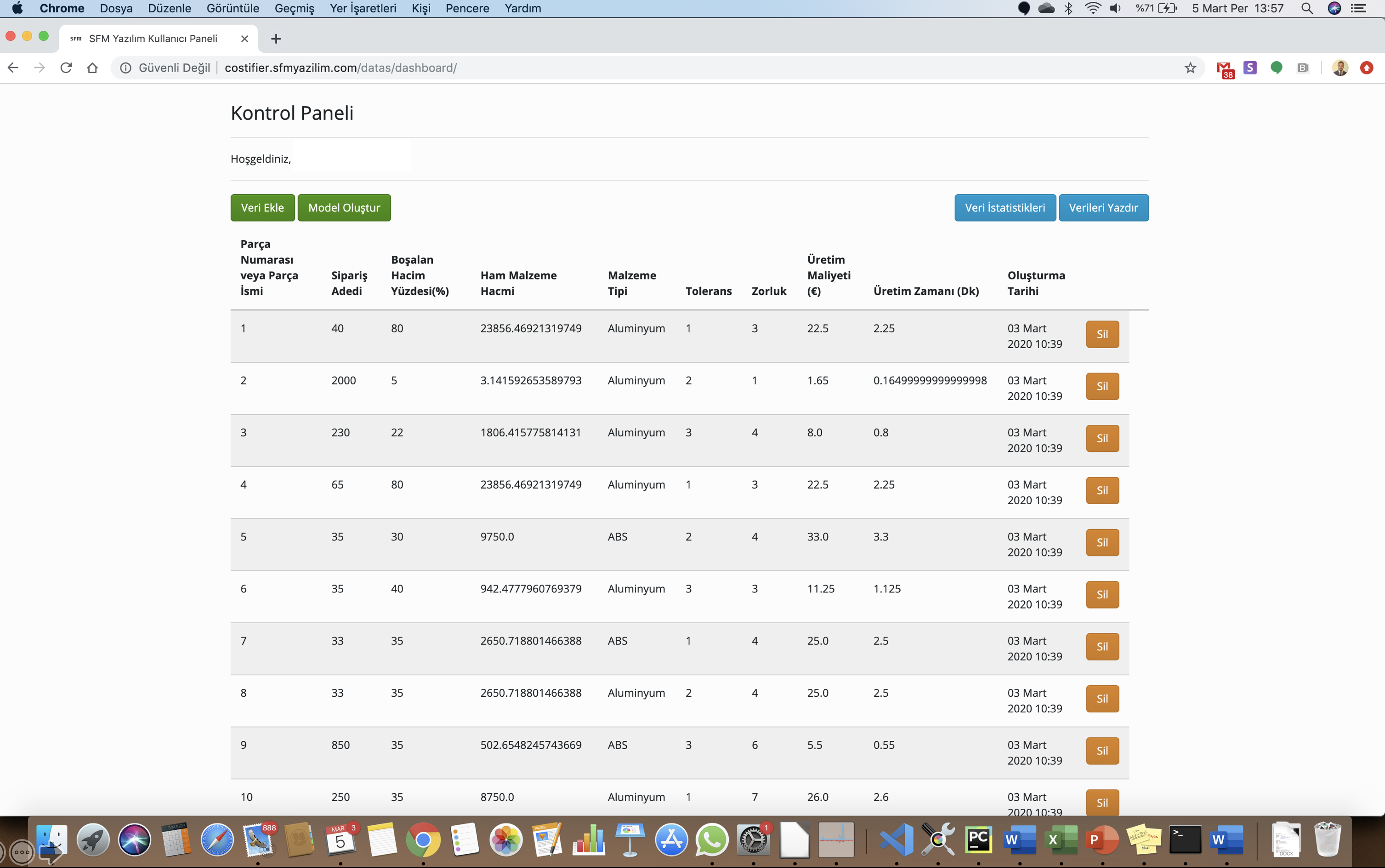Open Excel from the Dock

tap(1061, 840)
